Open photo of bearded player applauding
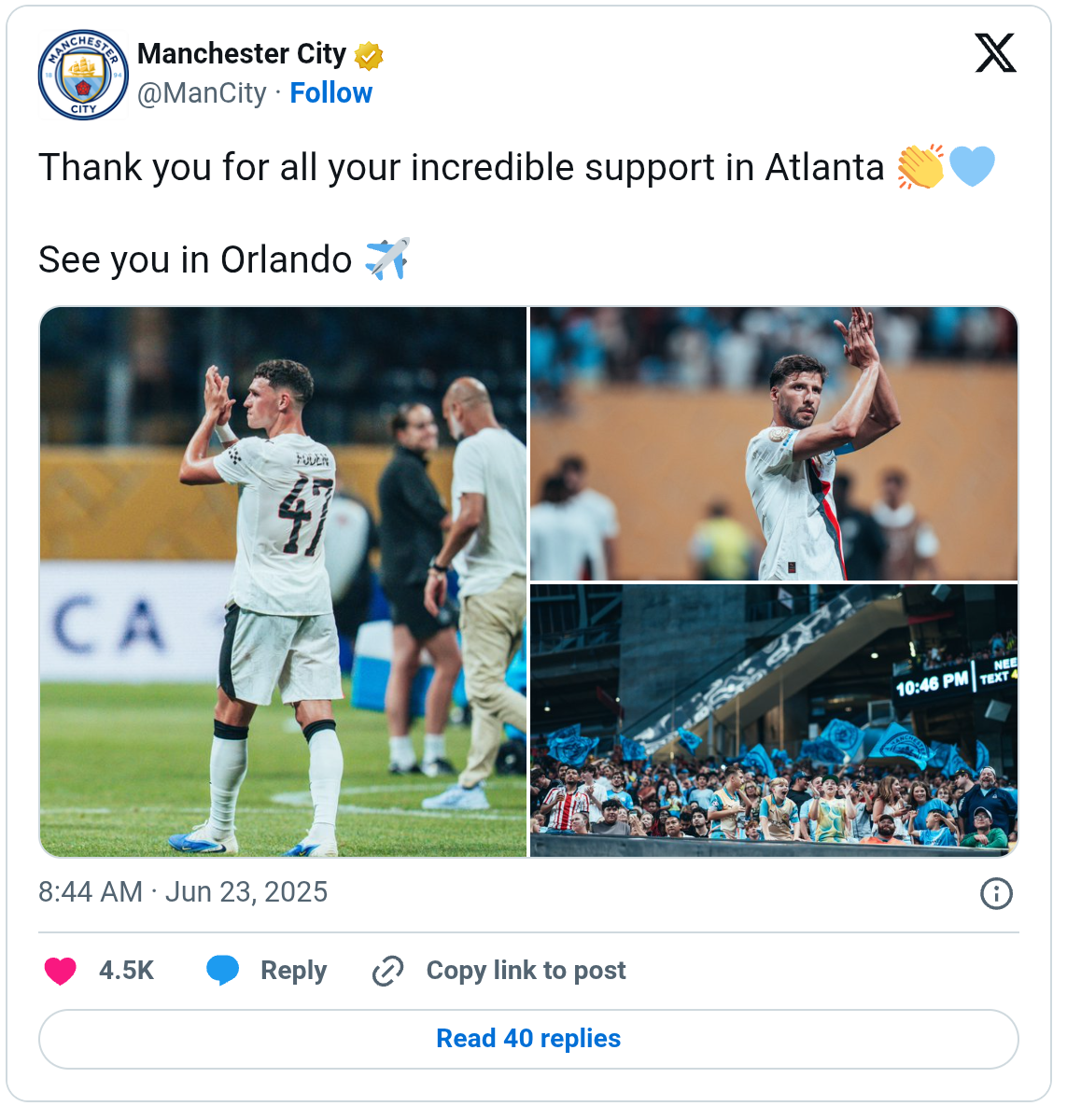1067x1120 pixels. 774,444
